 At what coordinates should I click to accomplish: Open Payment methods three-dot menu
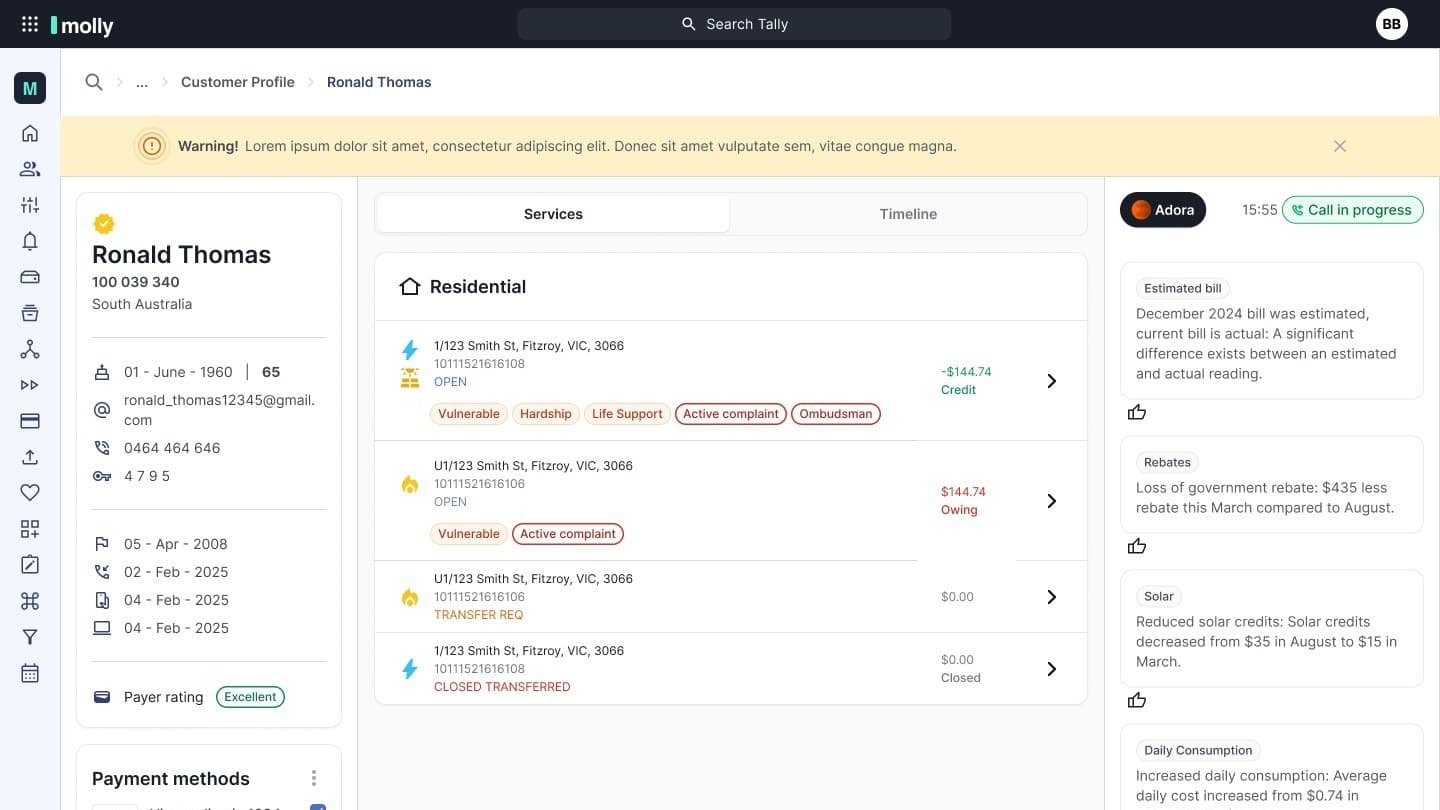pyautogui.click(x=314, y=778)
